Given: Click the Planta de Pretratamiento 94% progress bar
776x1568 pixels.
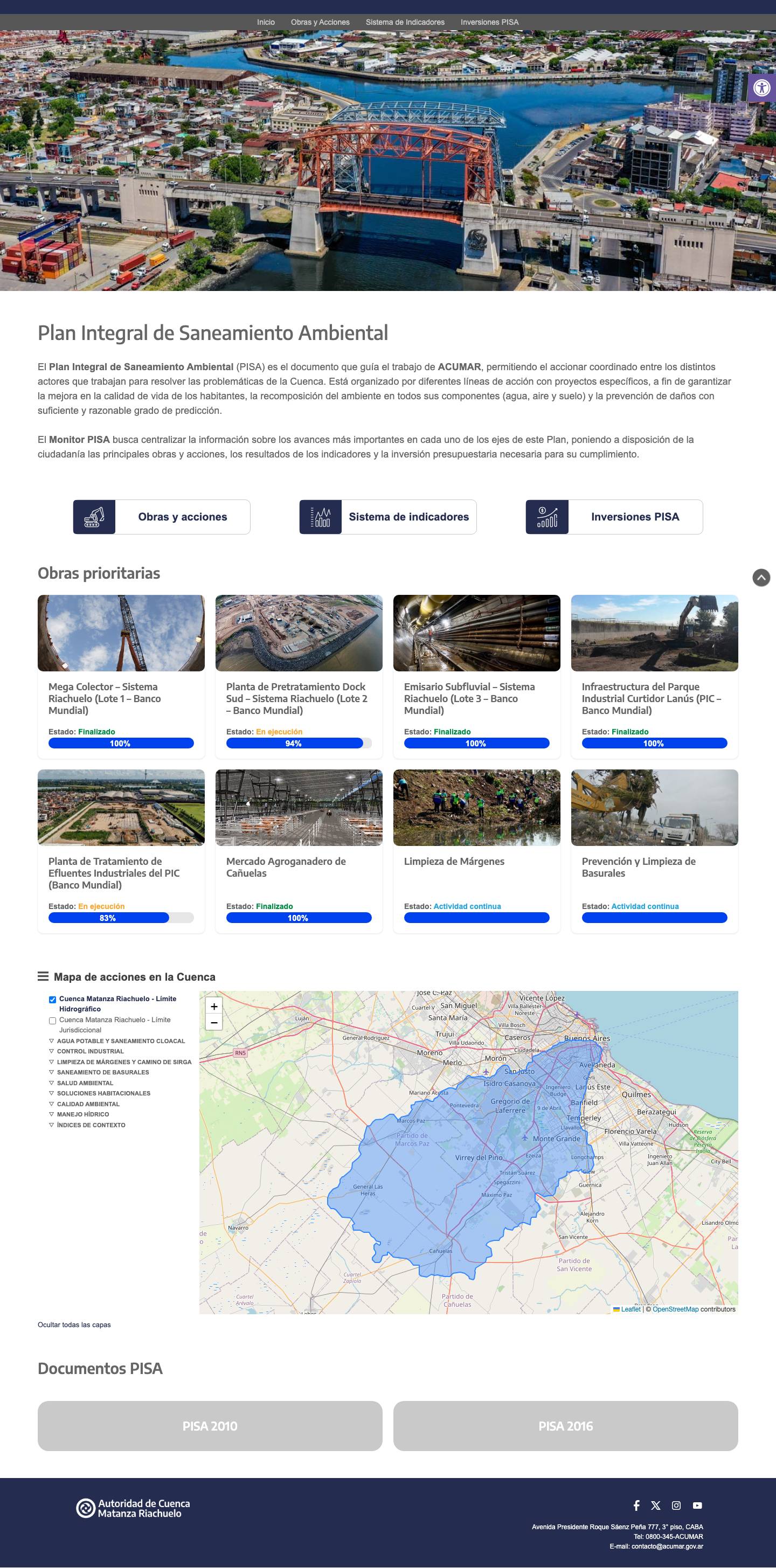Looking at the screenshot, I should click(299, 743).
